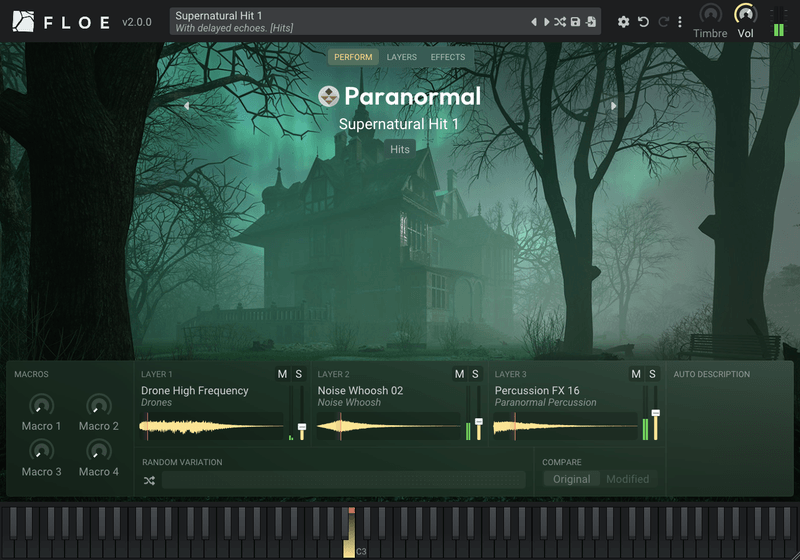This screenshot has height=560, width=800.
Task: Click the Hits tag button
Action: click(x=399, y=149)
